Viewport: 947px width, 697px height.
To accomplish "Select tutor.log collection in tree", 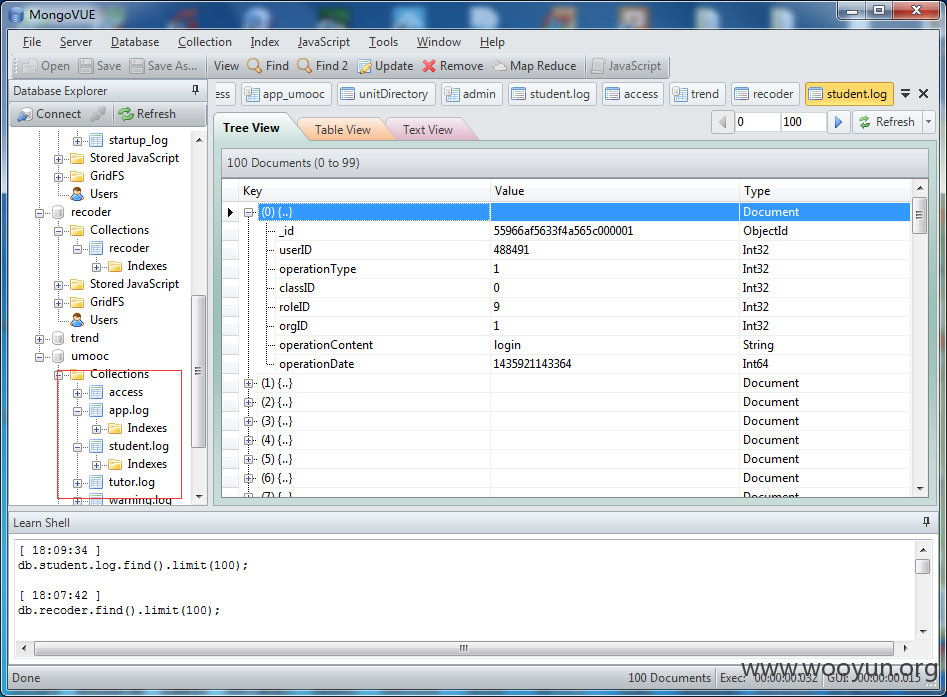I will click(132, 482).
